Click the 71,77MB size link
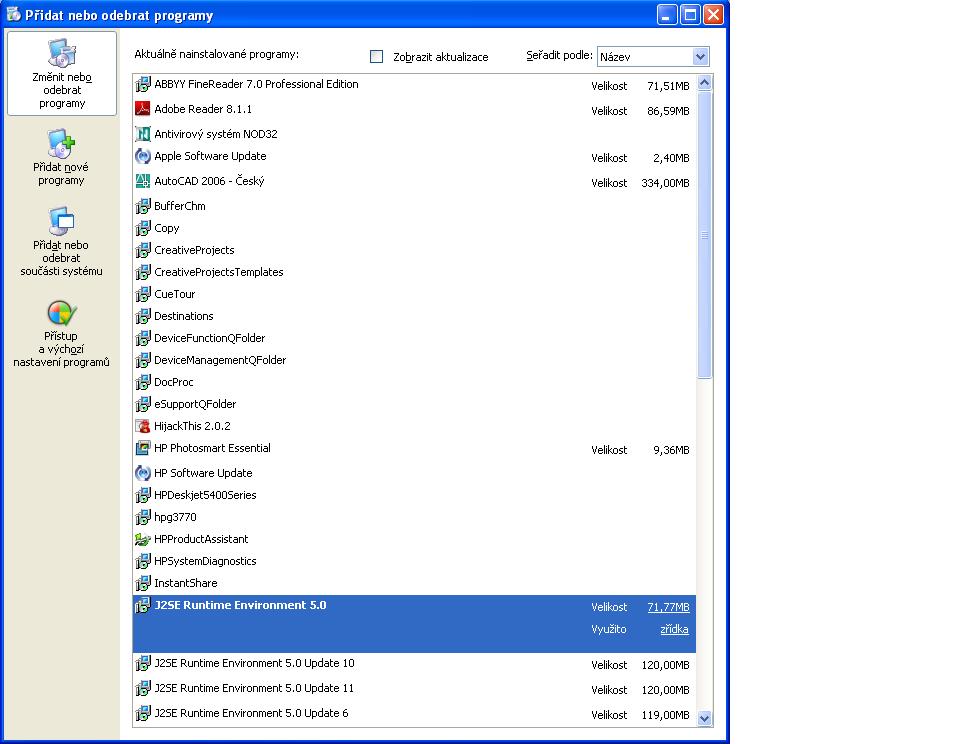Screen dimensions: 953x744 668,607
